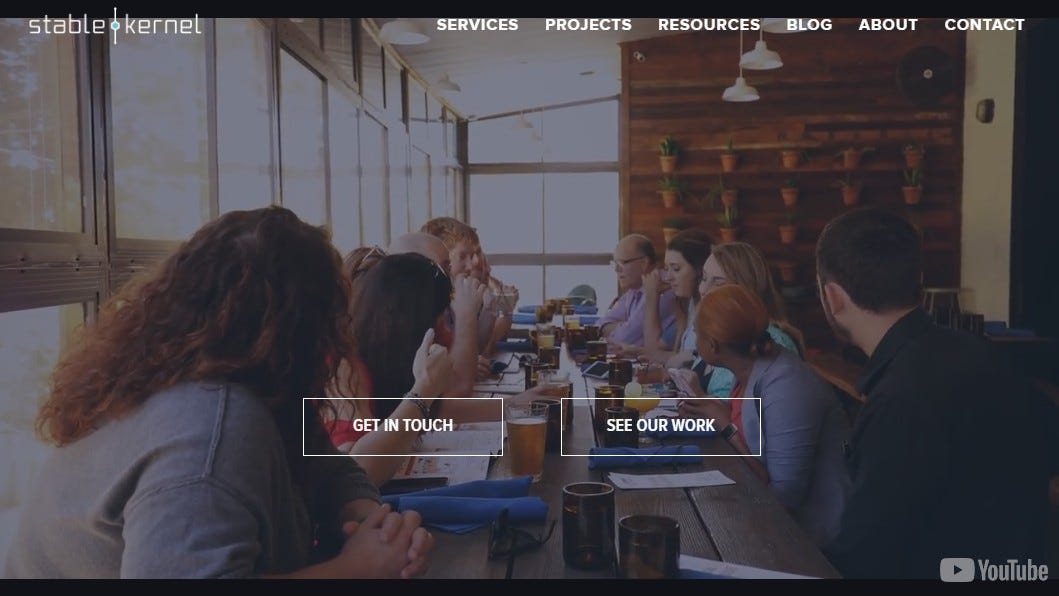Open the Contact page link
The height and width of the screenshot is (596, 1059).
click(984, 25)
